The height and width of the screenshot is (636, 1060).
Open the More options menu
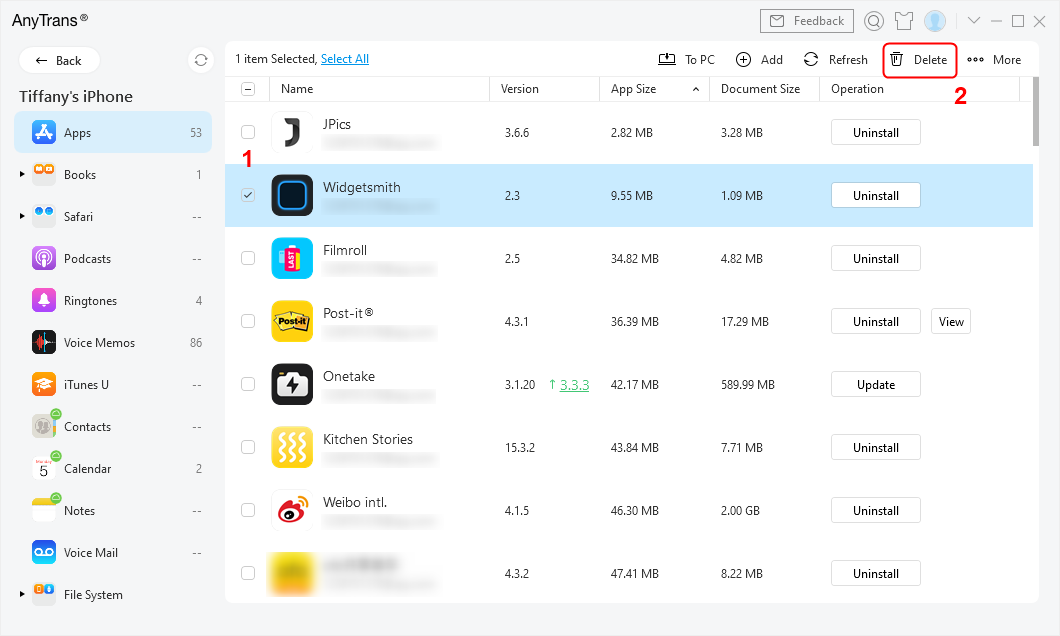click(994, 60)
